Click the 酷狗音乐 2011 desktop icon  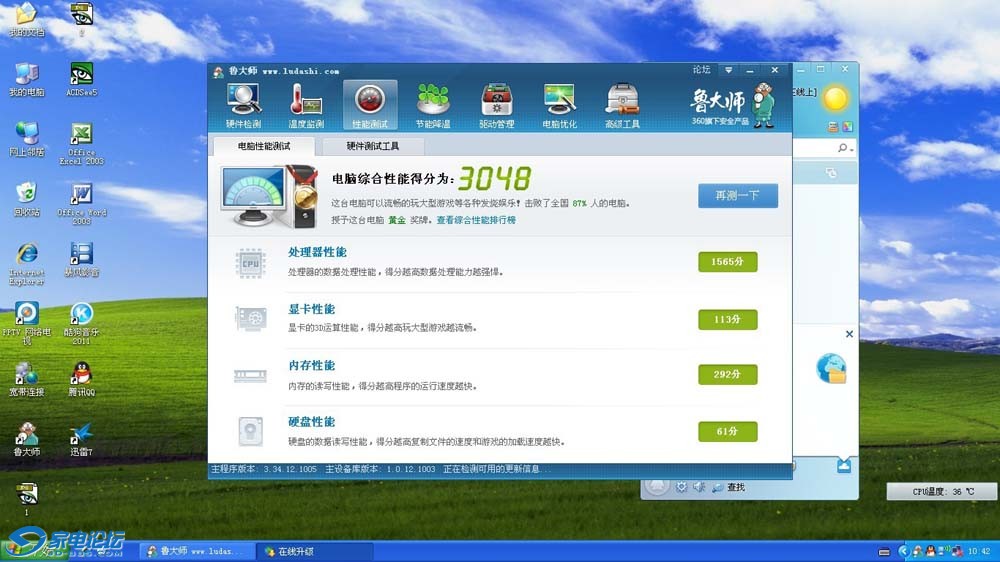coord(81,320)
